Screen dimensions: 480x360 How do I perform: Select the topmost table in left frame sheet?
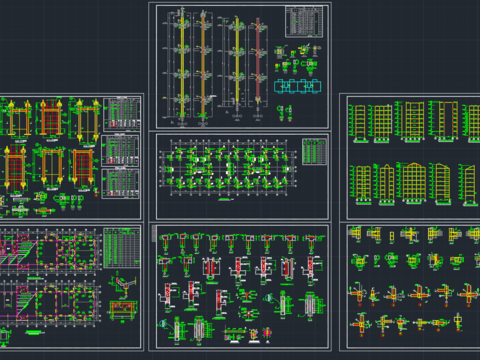[122, 114]
